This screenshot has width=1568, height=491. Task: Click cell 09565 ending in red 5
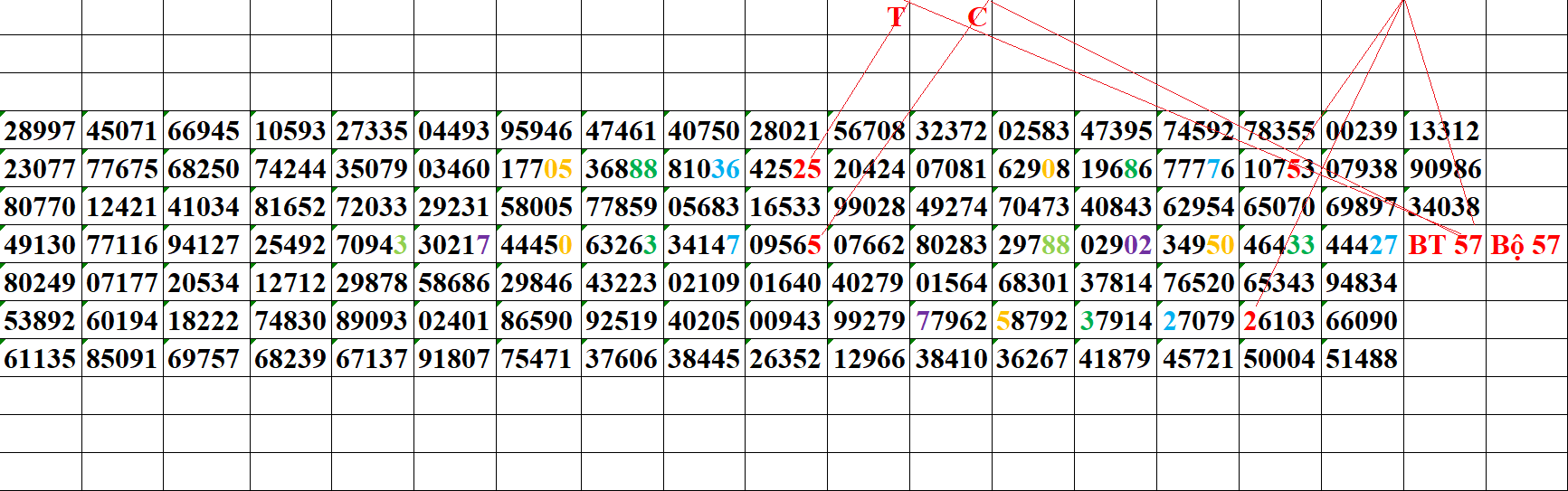[784, 245]
